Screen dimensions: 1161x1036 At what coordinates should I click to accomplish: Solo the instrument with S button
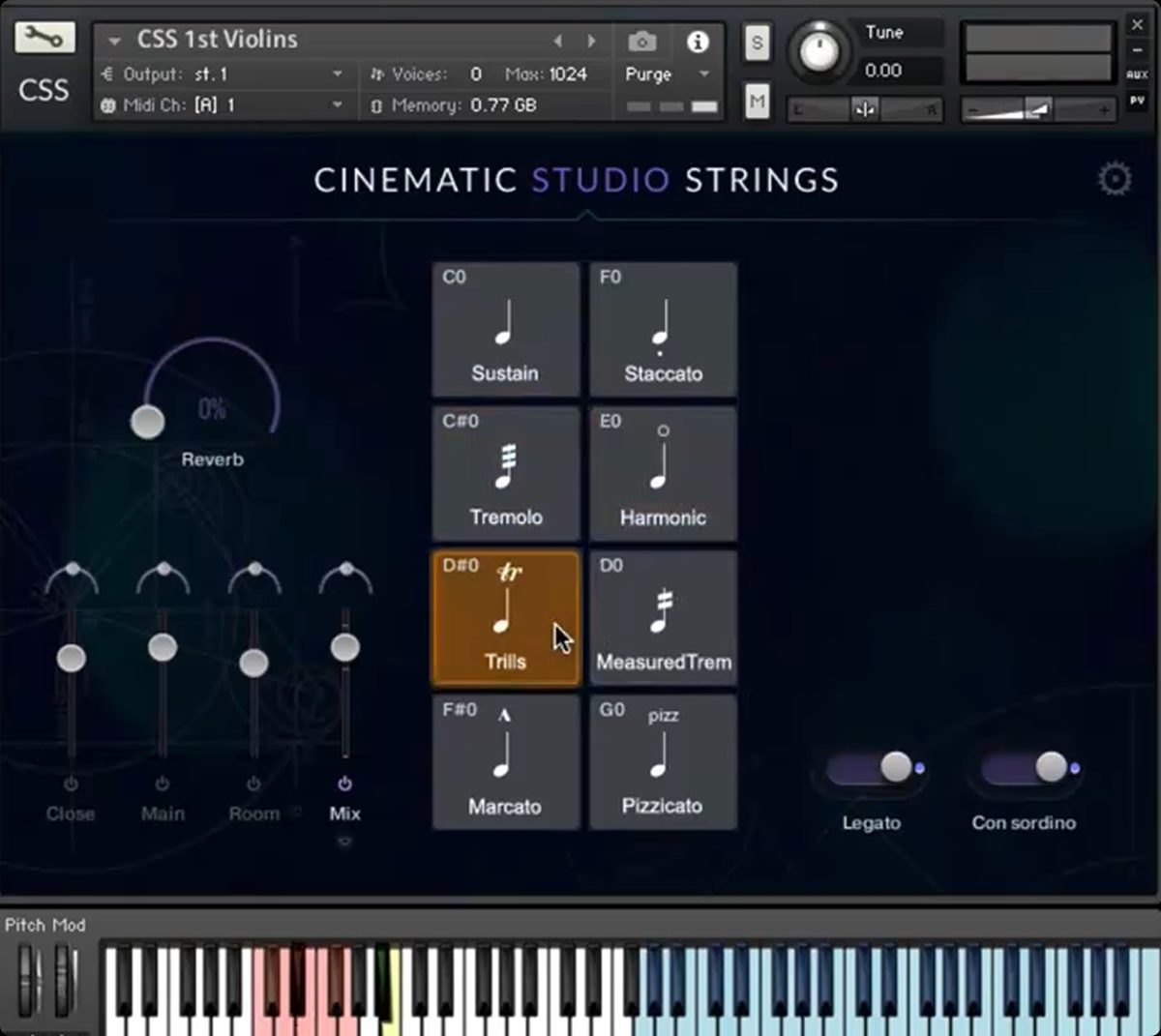click(757, 43)
